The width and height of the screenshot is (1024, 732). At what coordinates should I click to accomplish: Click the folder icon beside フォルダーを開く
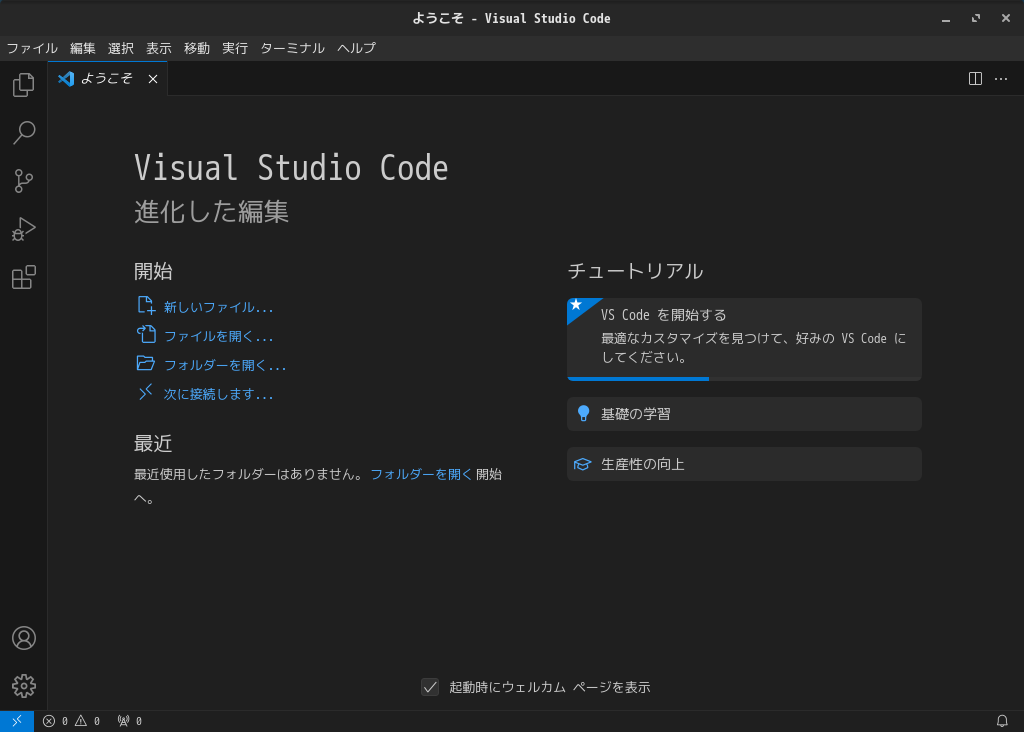(146, 363)
